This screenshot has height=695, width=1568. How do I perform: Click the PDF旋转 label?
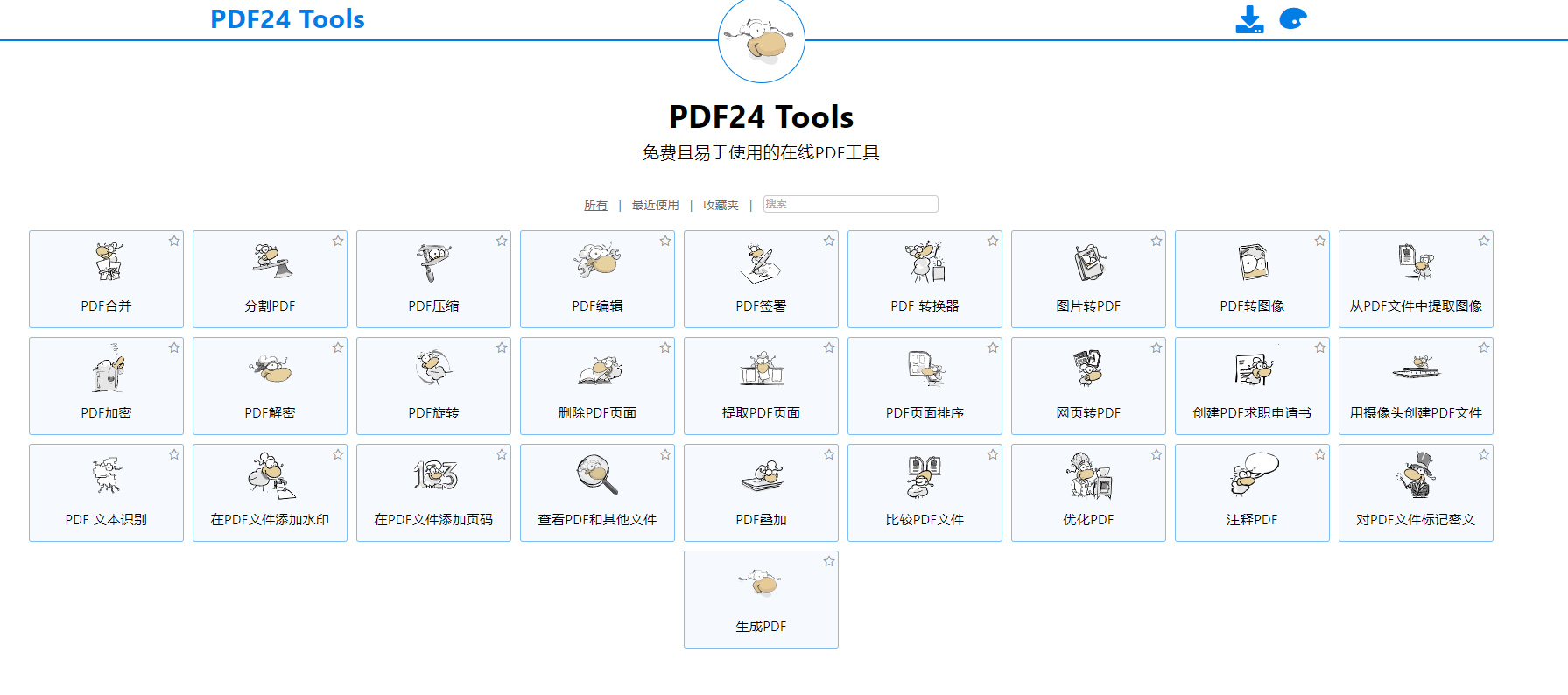click(433, 413)
